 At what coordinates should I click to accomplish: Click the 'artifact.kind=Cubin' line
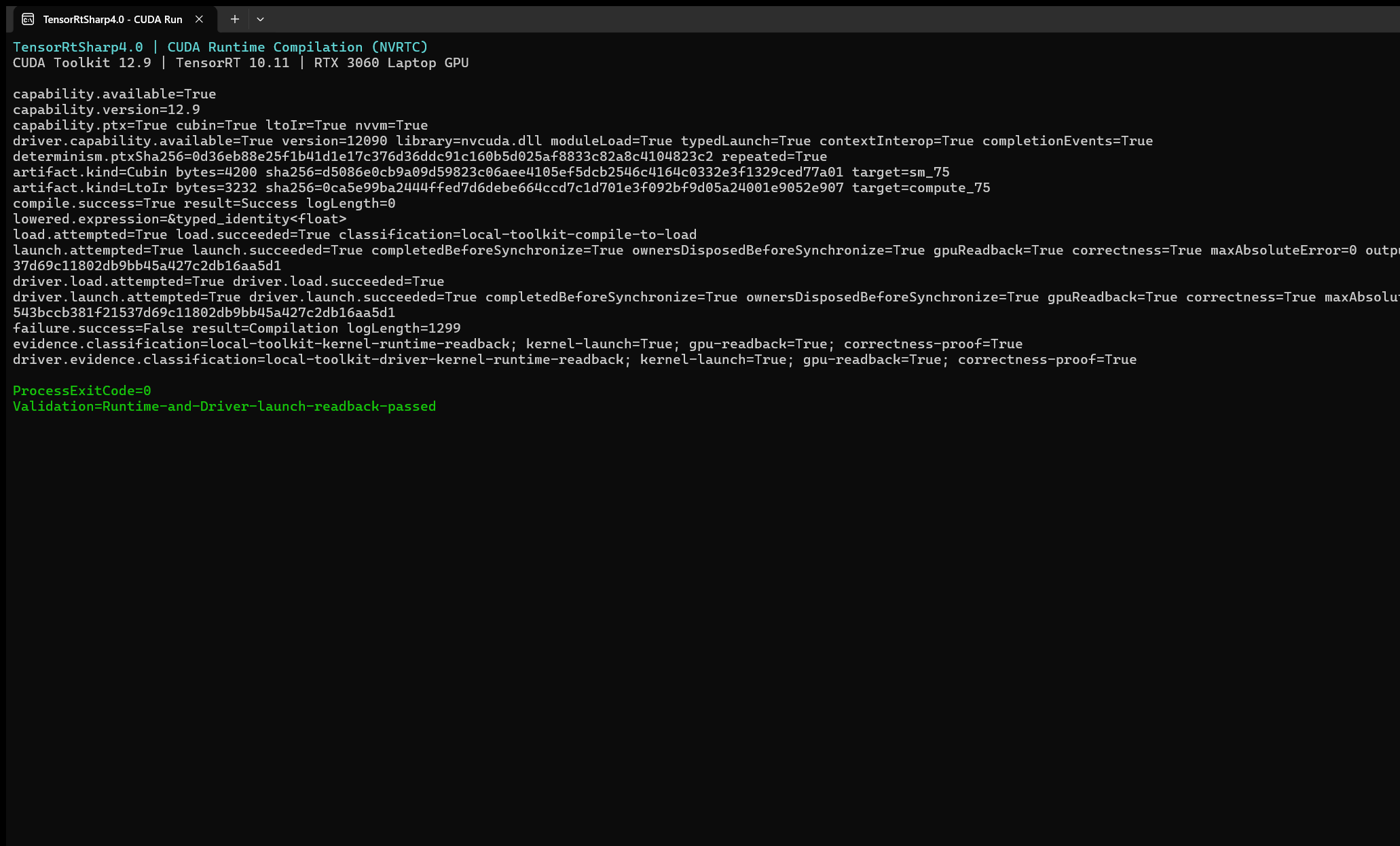[x=481, y=172]
